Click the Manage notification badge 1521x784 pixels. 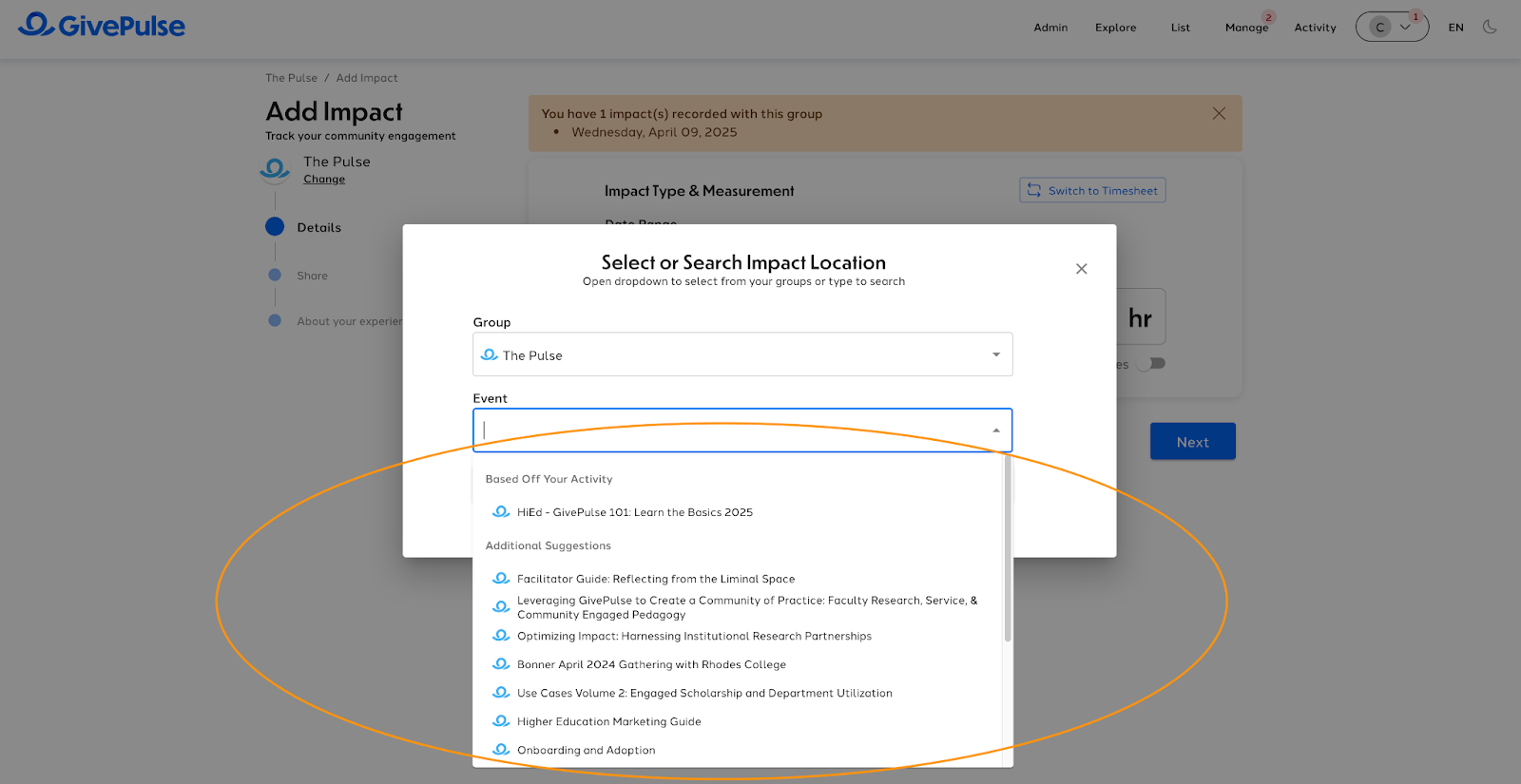[1268, 17]
